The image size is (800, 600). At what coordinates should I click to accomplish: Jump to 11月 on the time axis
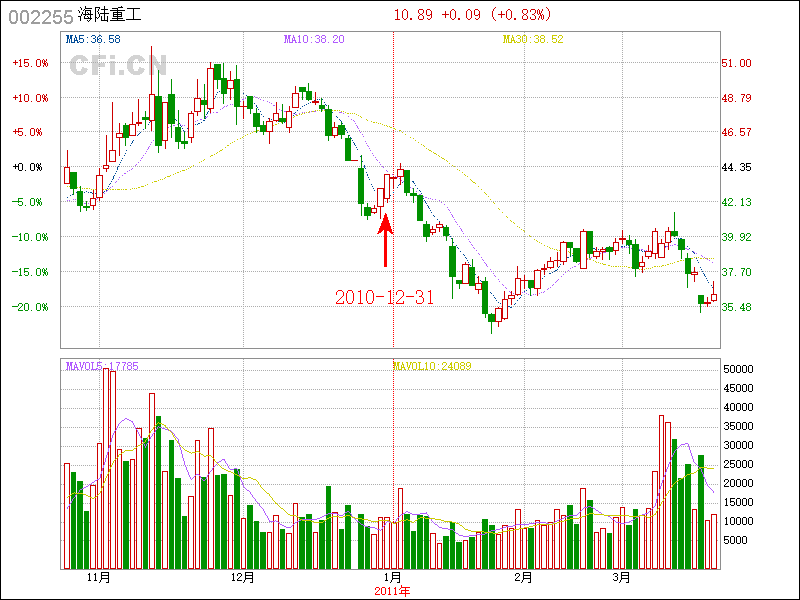click(x=98, y=577)
